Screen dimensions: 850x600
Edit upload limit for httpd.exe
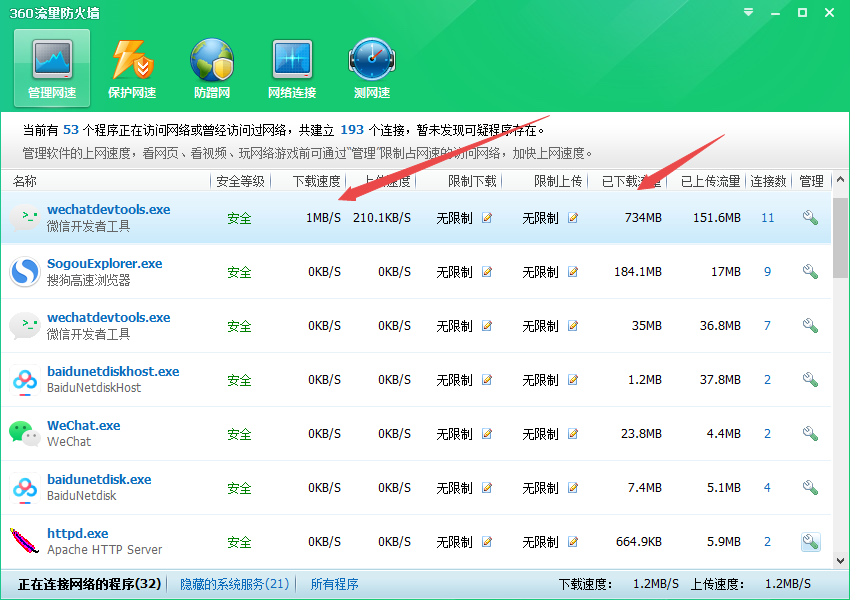(x=572, y=541)
